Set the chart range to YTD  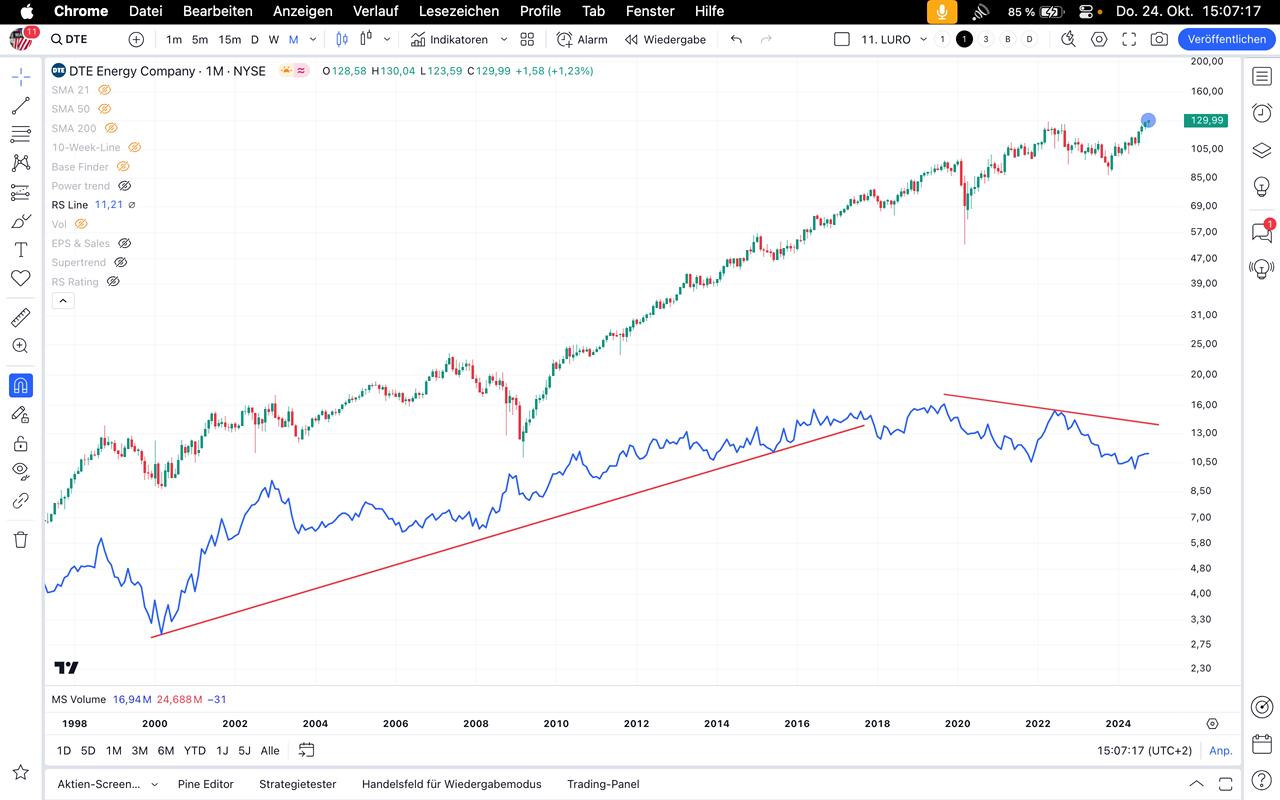tap(195, 750)
